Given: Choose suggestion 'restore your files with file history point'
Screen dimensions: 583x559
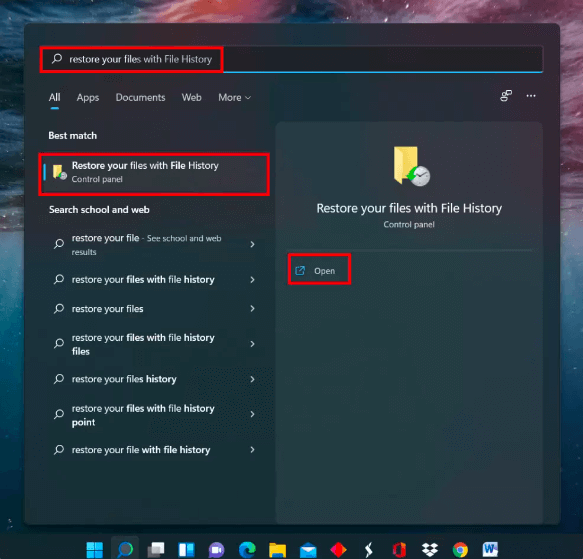Looking at the screenshot, I should [x=143, y=415].
